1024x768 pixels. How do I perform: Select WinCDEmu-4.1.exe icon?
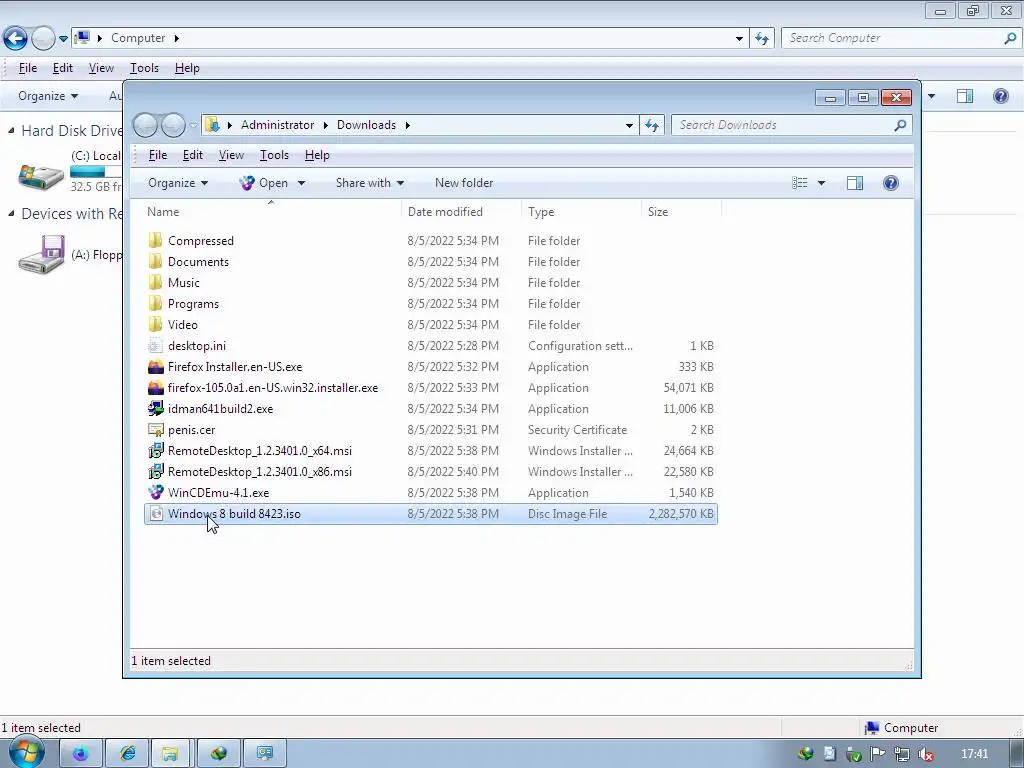[155, 492]
